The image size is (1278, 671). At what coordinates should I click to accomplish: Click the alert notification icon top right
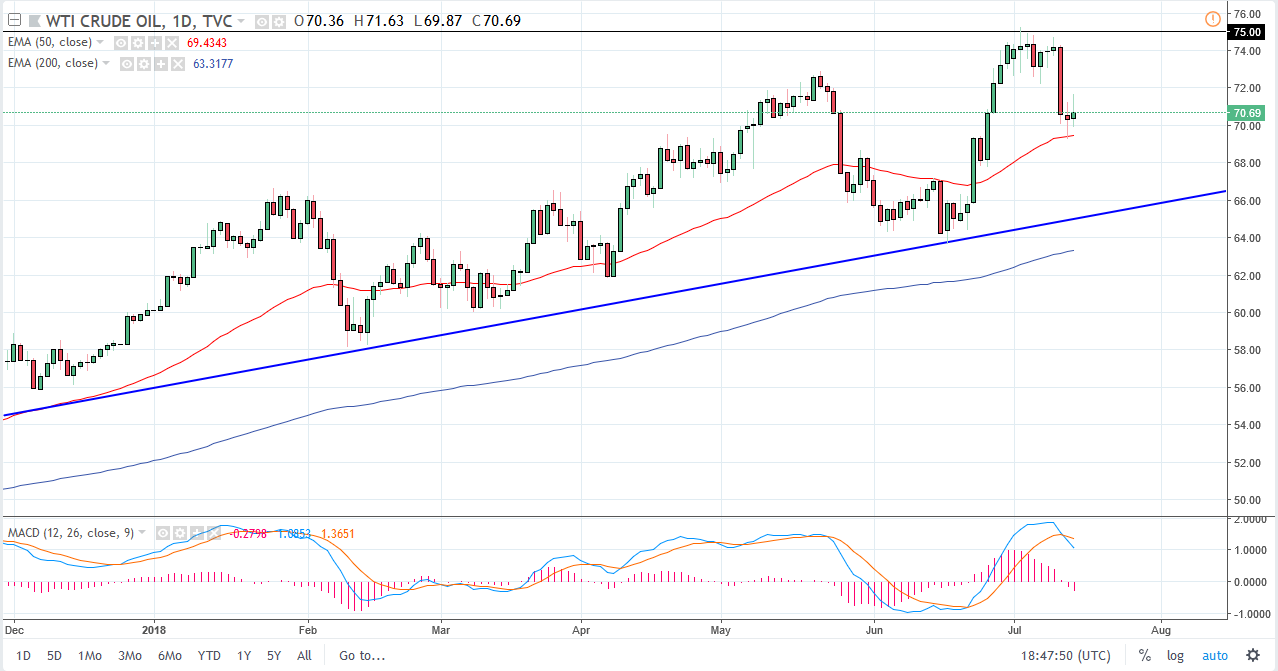tap(1212, 19)
